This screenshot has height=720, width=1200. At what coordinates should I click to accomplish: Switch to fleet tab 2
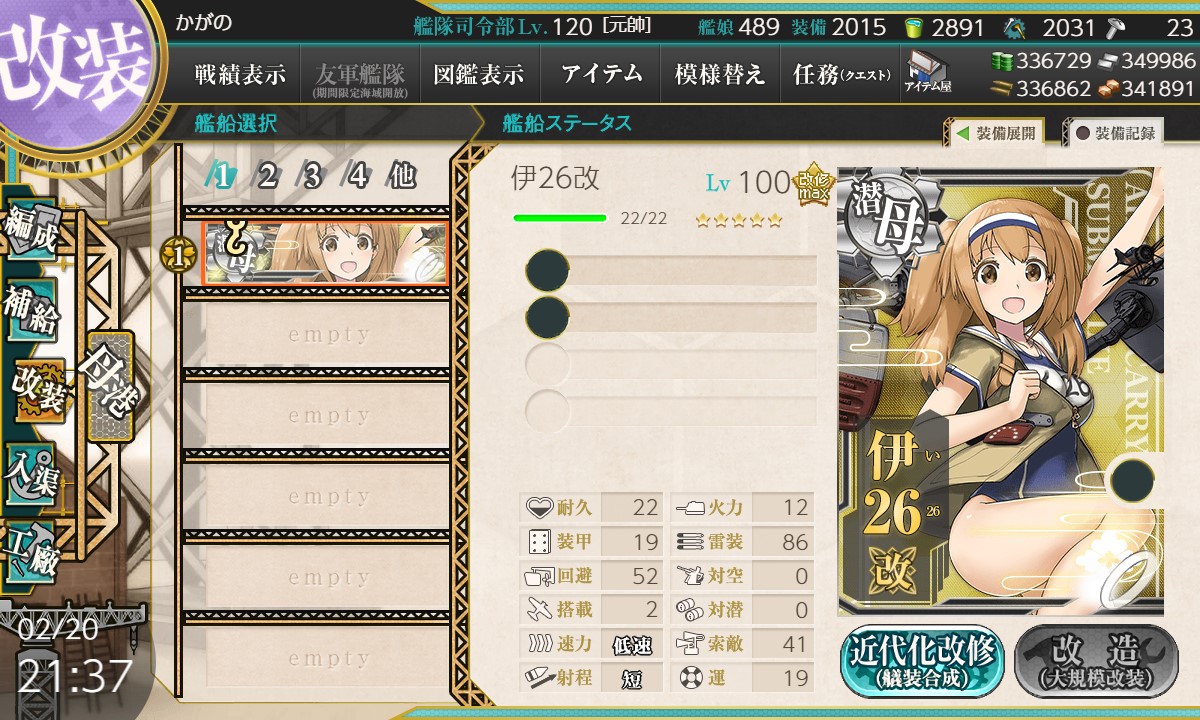(267, 176)
